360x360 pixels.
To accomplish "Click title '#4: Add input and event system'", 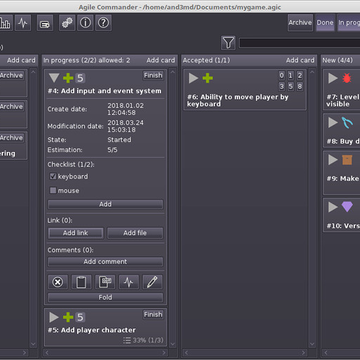I will 104,91.
